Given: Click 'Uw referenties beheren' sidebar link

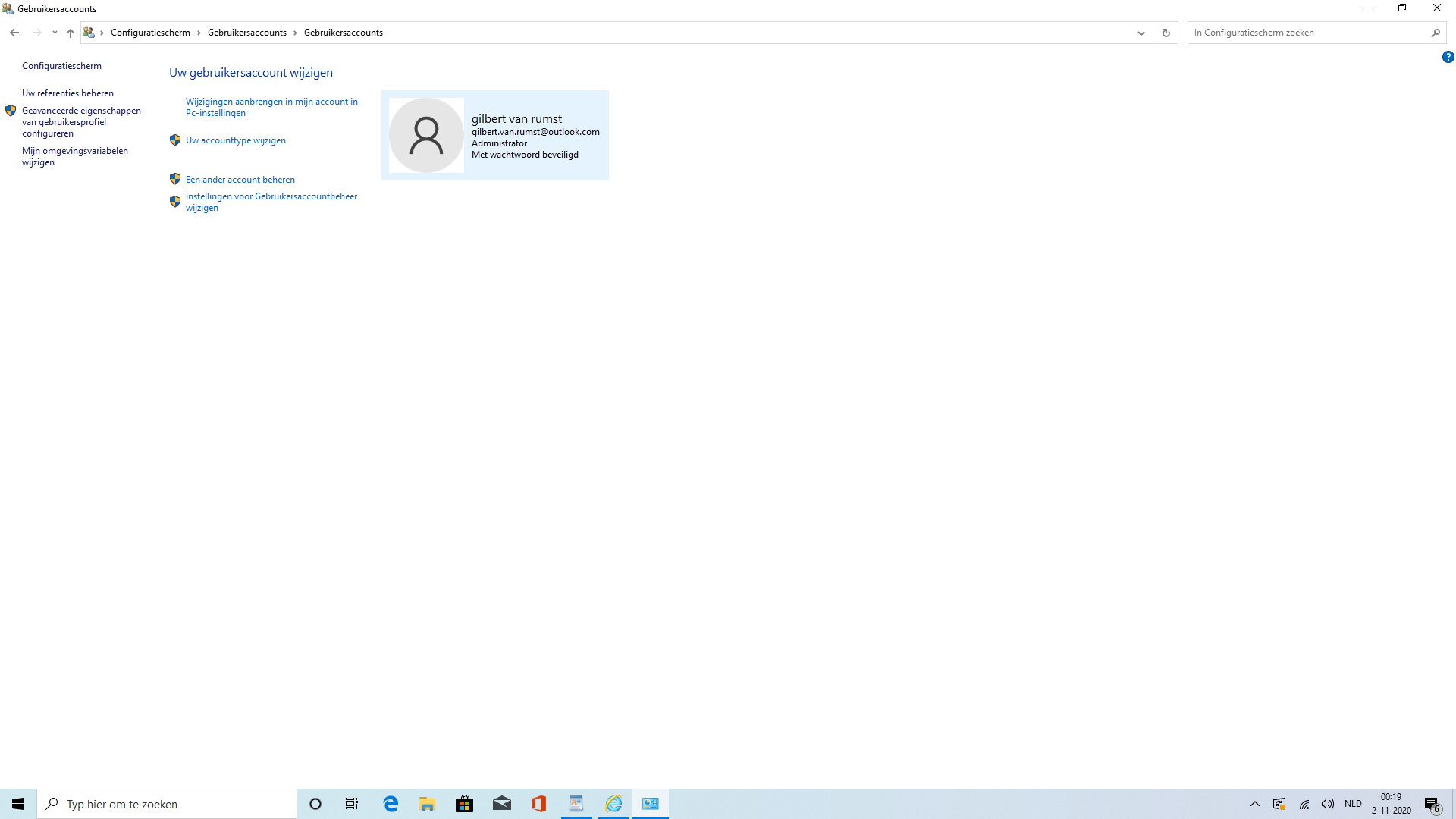Looking at the screenshot, I should coord(67,93).
